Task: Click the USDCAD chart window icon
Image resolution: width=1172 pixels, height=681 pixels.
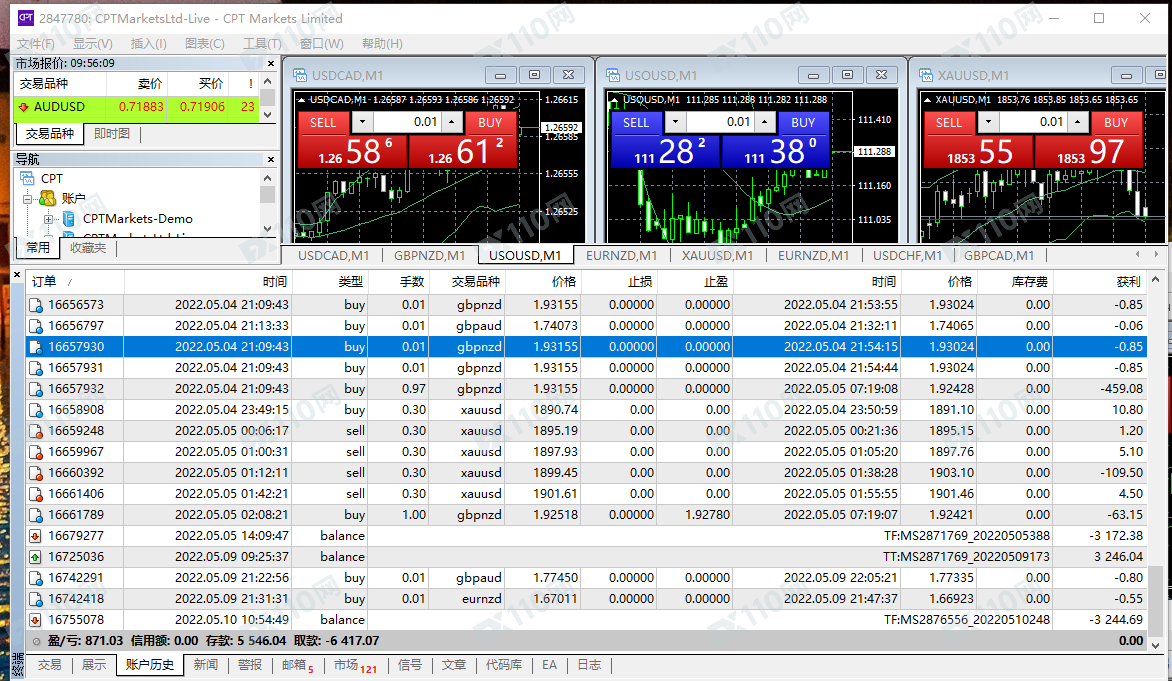Action: click(298, 75)
